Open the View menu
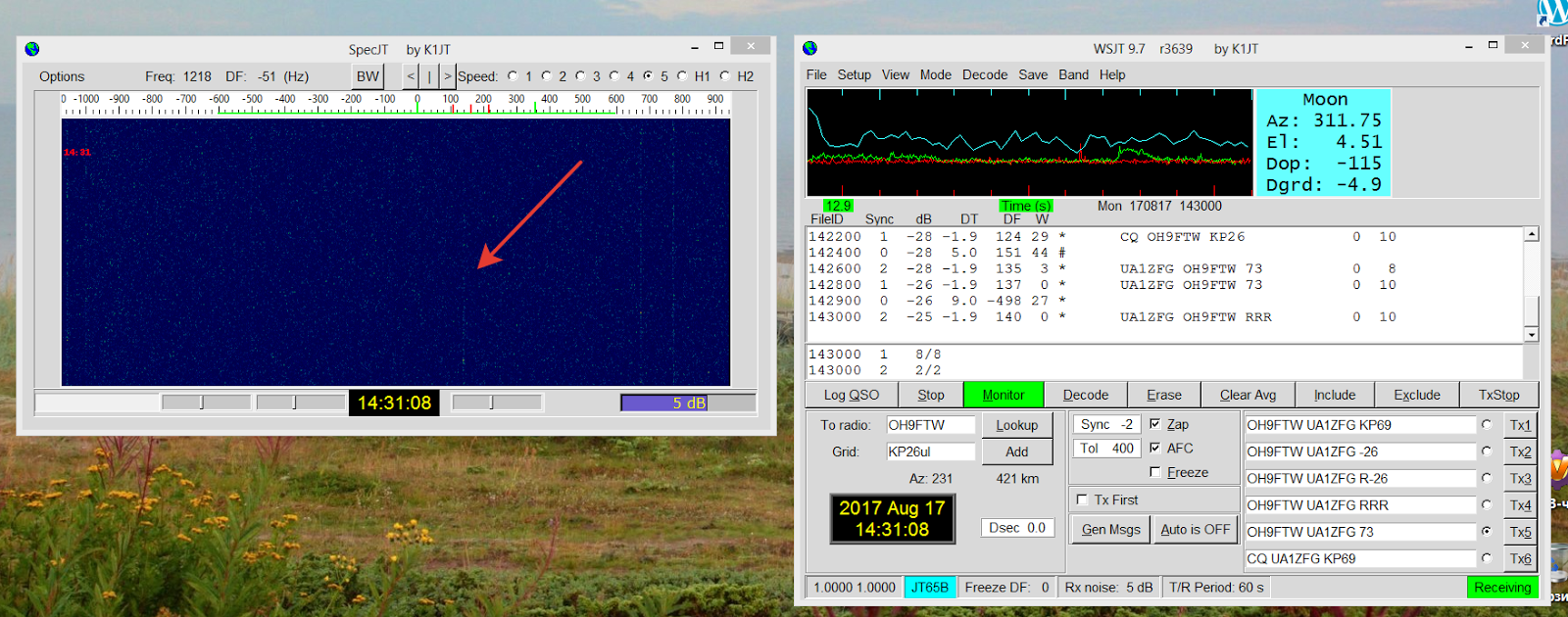The height and width of the screenshot is (617, 1568). point(895,74)
